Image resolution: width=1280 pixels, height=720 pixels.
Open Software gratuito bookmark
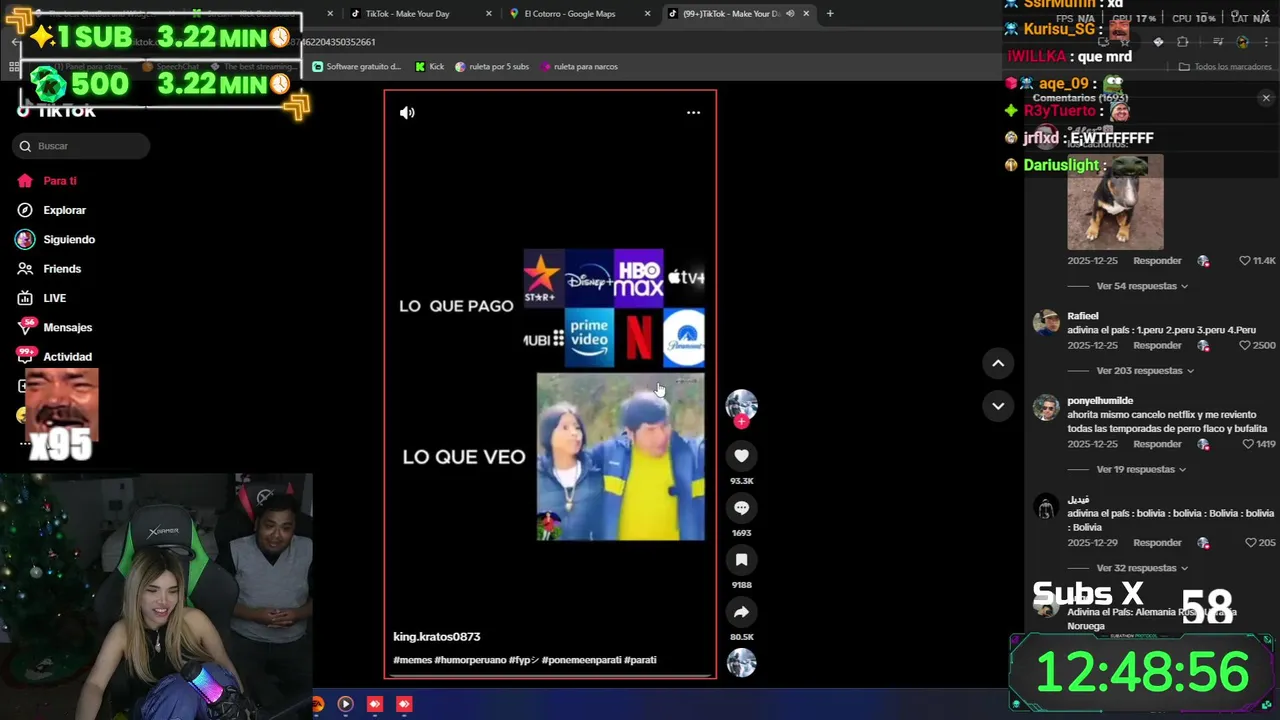pos(357,67)
